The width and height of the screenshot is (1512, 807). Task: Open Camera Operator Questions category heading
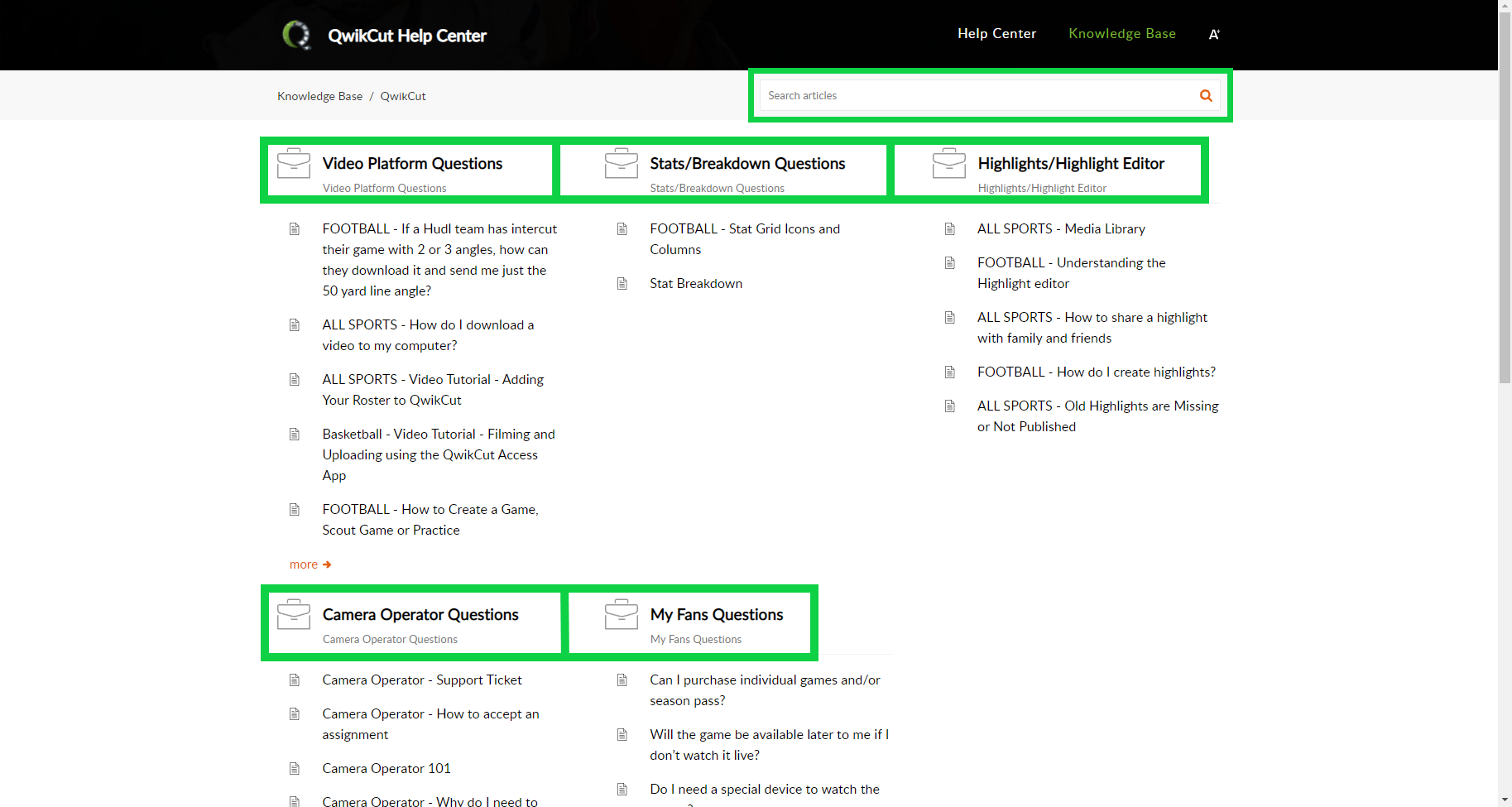click(x=420, y=615)
